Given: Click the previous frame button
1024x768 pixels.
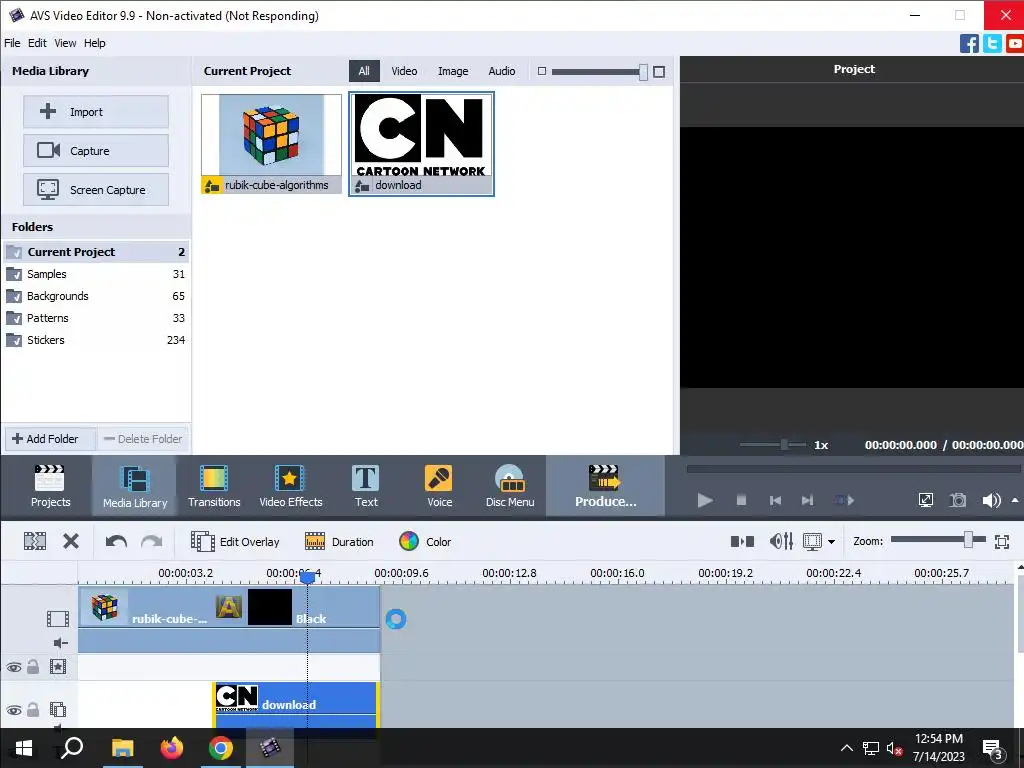Looking at the screenshot, I should pos(775,500).
